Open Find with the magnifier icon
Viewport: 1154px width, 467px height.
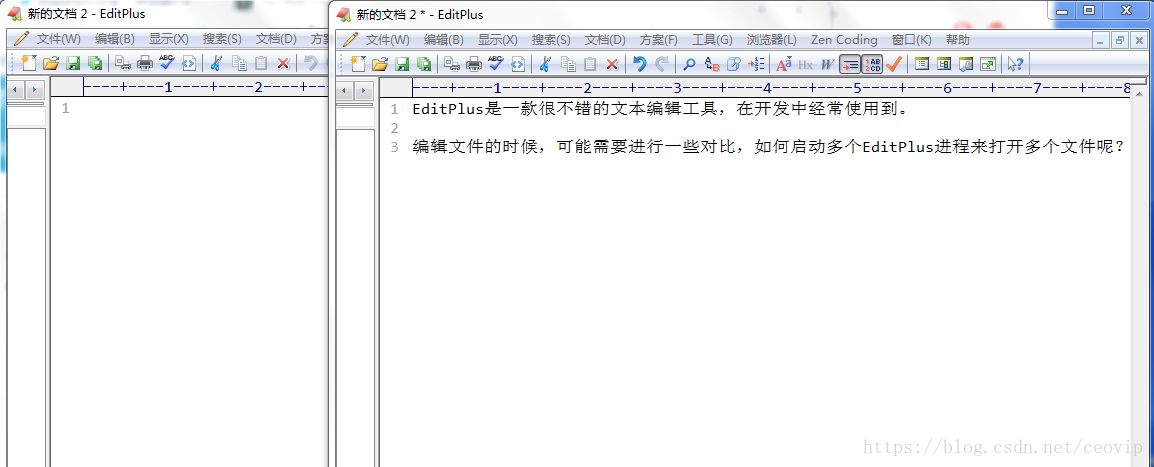pyautogui.click(x=689, y=64)
